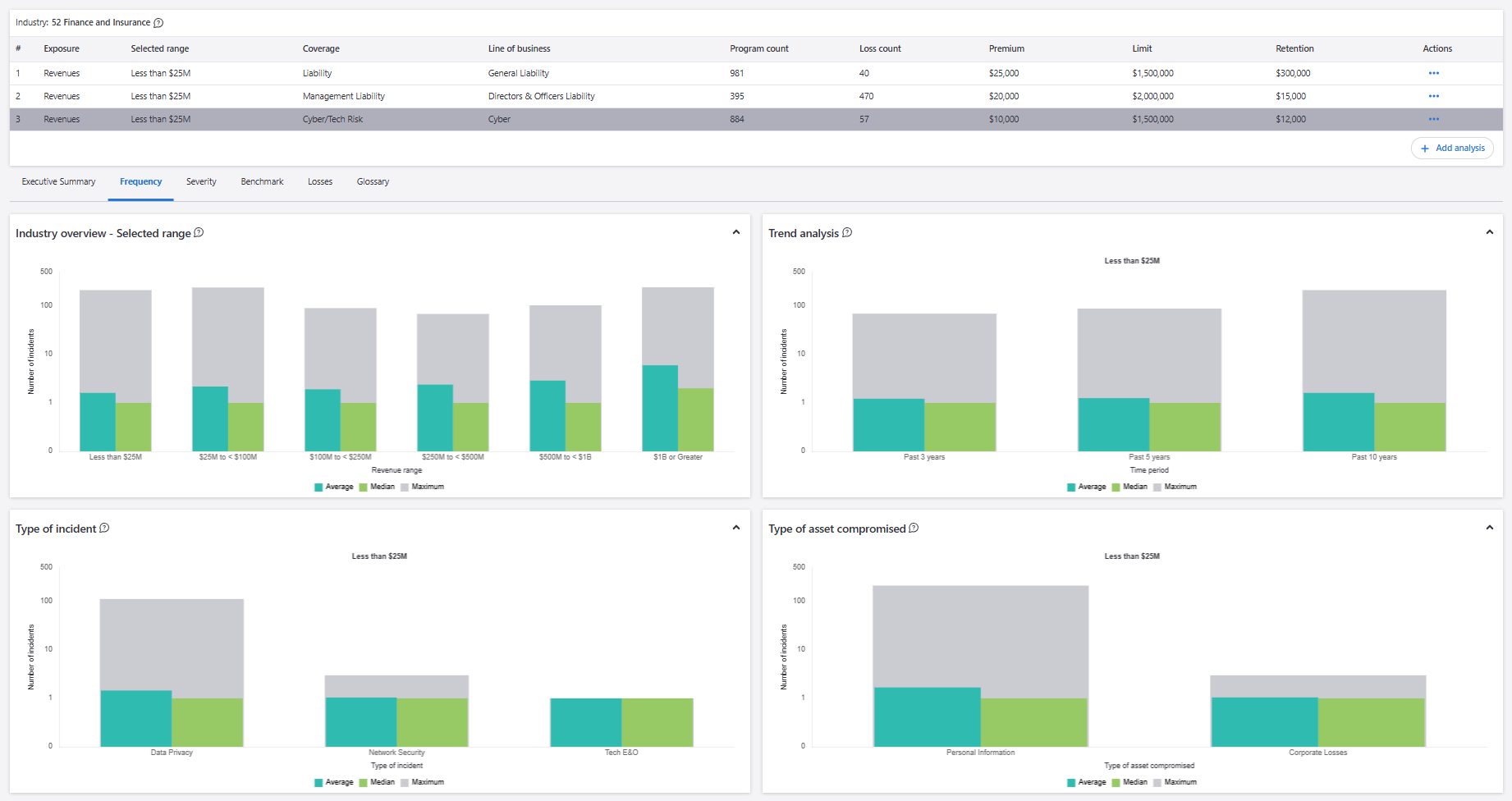1512x801 pixels.
Task: Click the teal Average swatch in the asset compromised legend
Action: 1071,783
